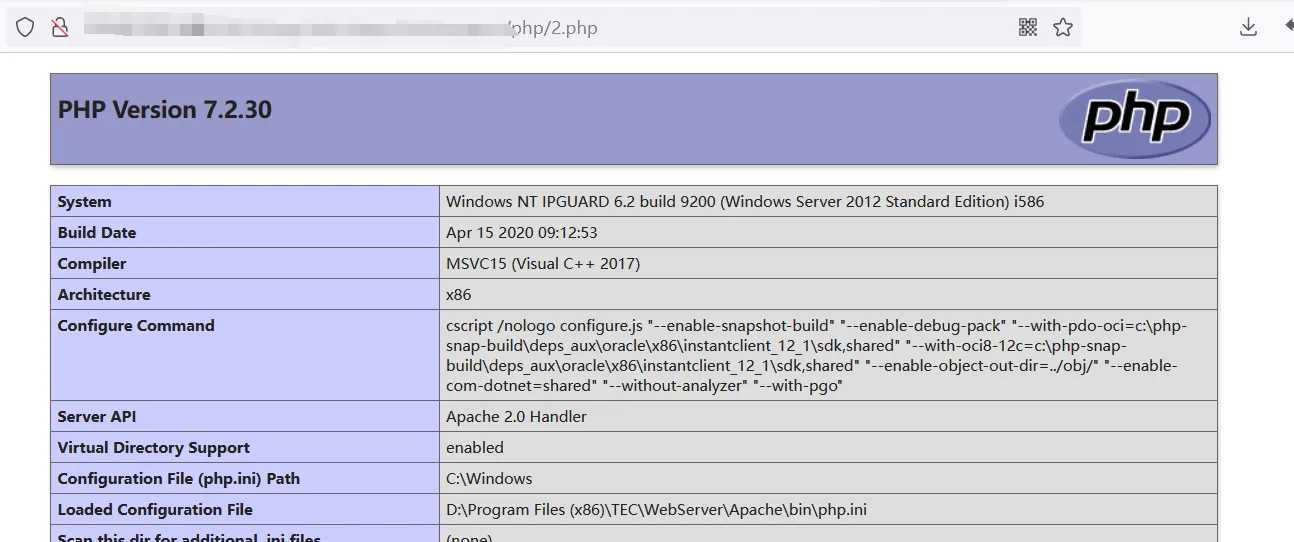Click the PHP logo image
1294x542 pixels.
(x=1135, y=119)
